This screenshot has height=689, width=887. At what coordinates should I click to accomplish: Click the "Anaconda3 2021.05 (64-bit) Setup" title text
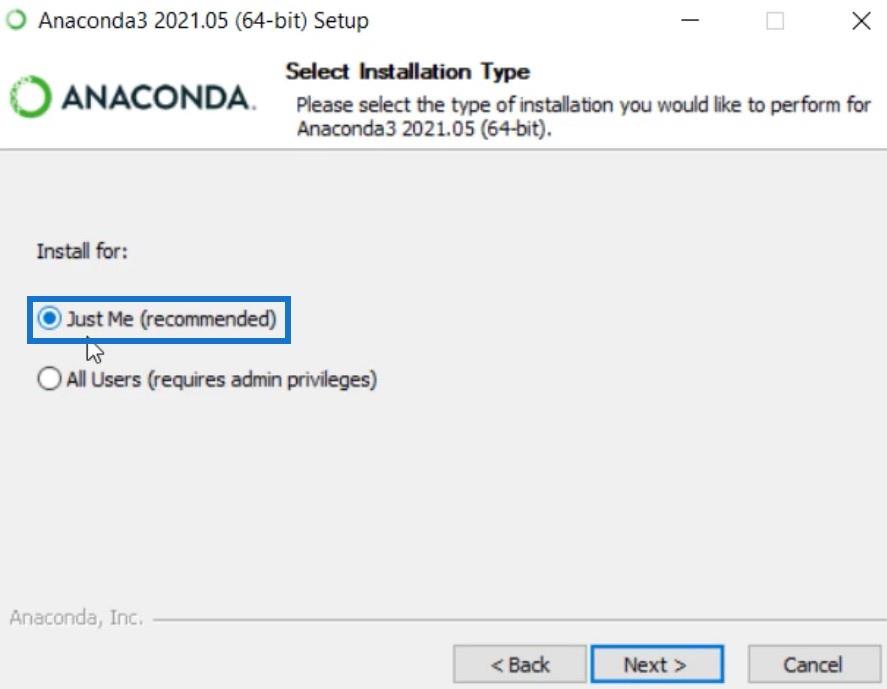tap(204, 21)
